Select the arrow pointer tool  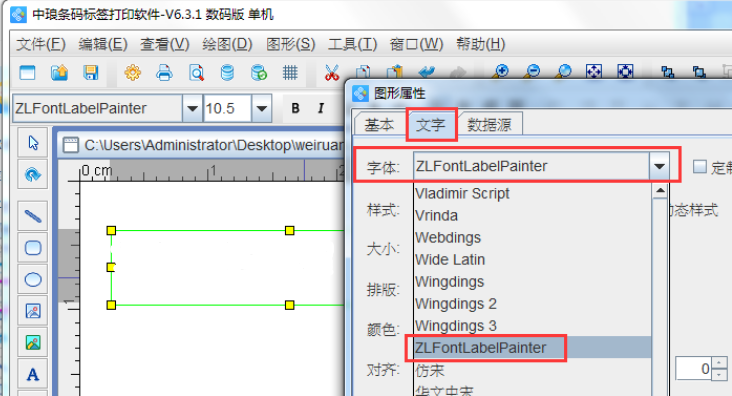coord(33,142)
